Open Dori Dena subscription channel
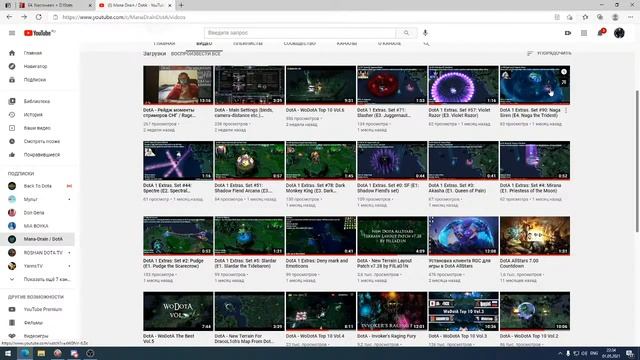 coord(38,213)
